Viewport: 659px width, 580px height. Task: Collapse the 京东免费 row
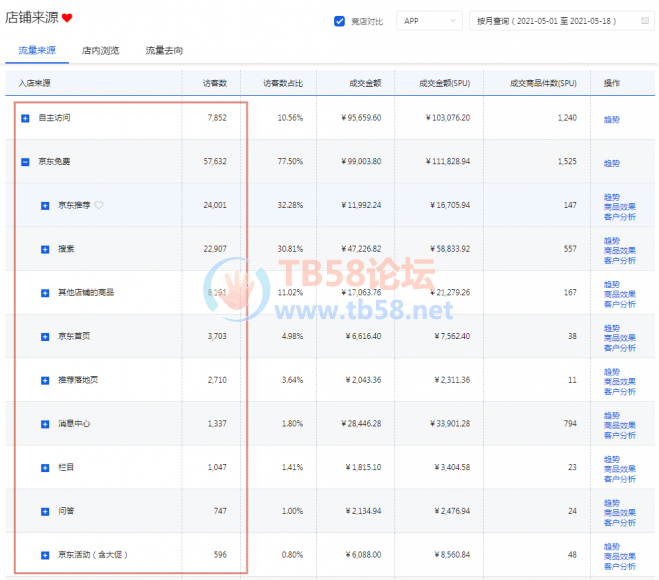pos(25,162)
